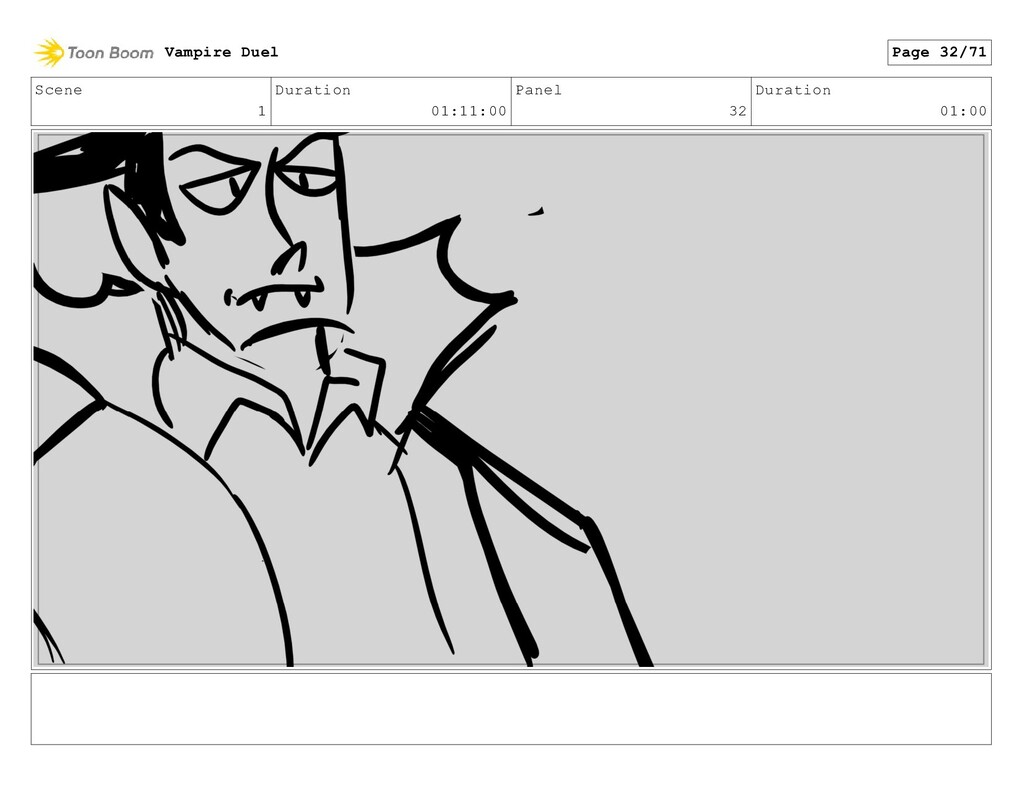
Task: Click the 'Page 32/71' page indicator box
Action: [939, 52]
